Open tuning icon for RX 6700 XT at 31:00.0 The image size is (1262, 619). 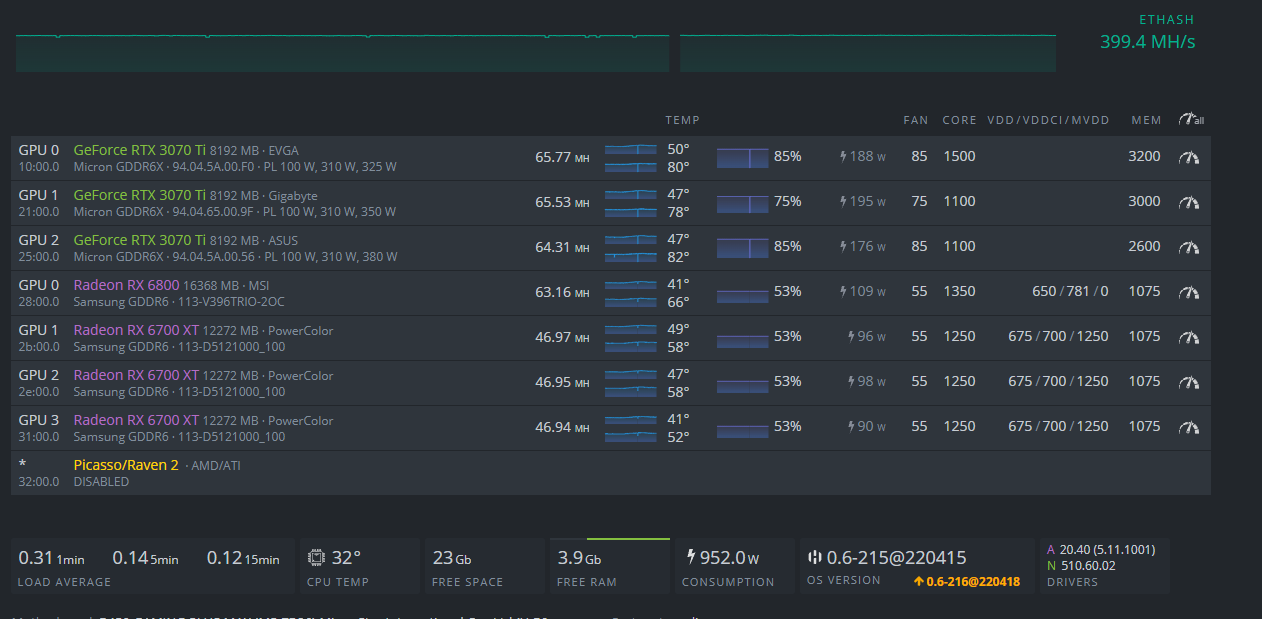pyautogui.click(x=1189, y=427)
